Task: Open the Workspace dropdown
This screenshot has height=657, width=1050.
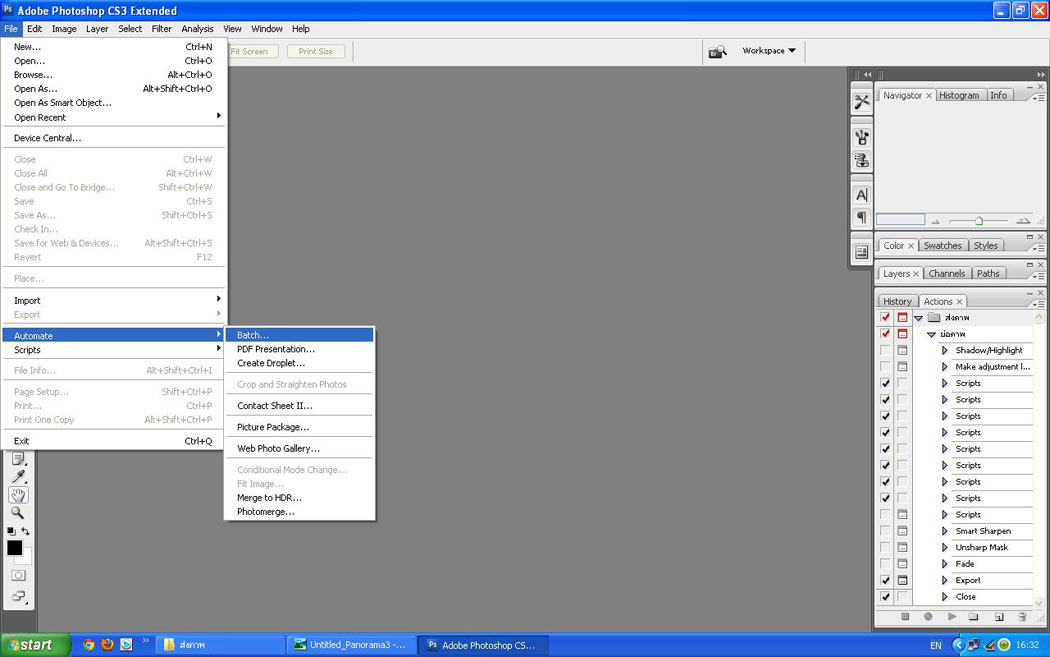Action: click(x=769, y=51)
